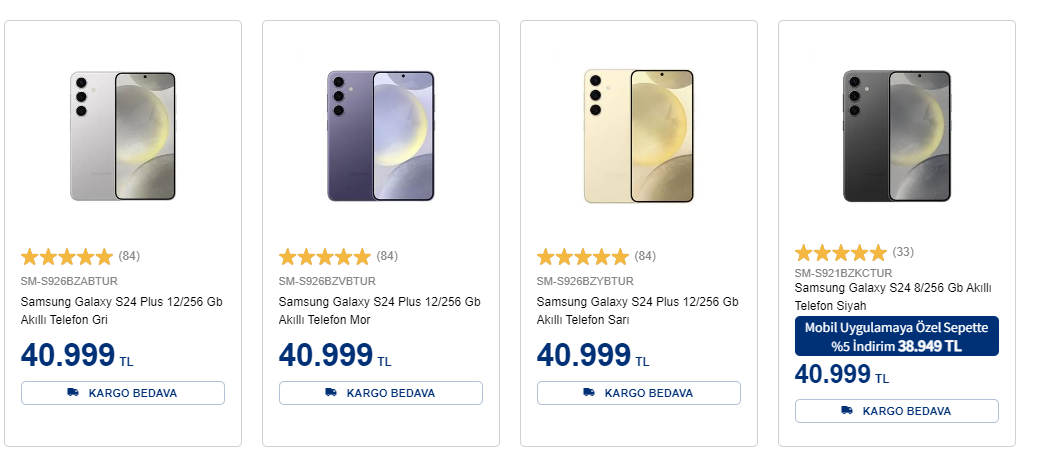Open Samsung Galaxy S24 Plus Gri product title

(122, 310)
